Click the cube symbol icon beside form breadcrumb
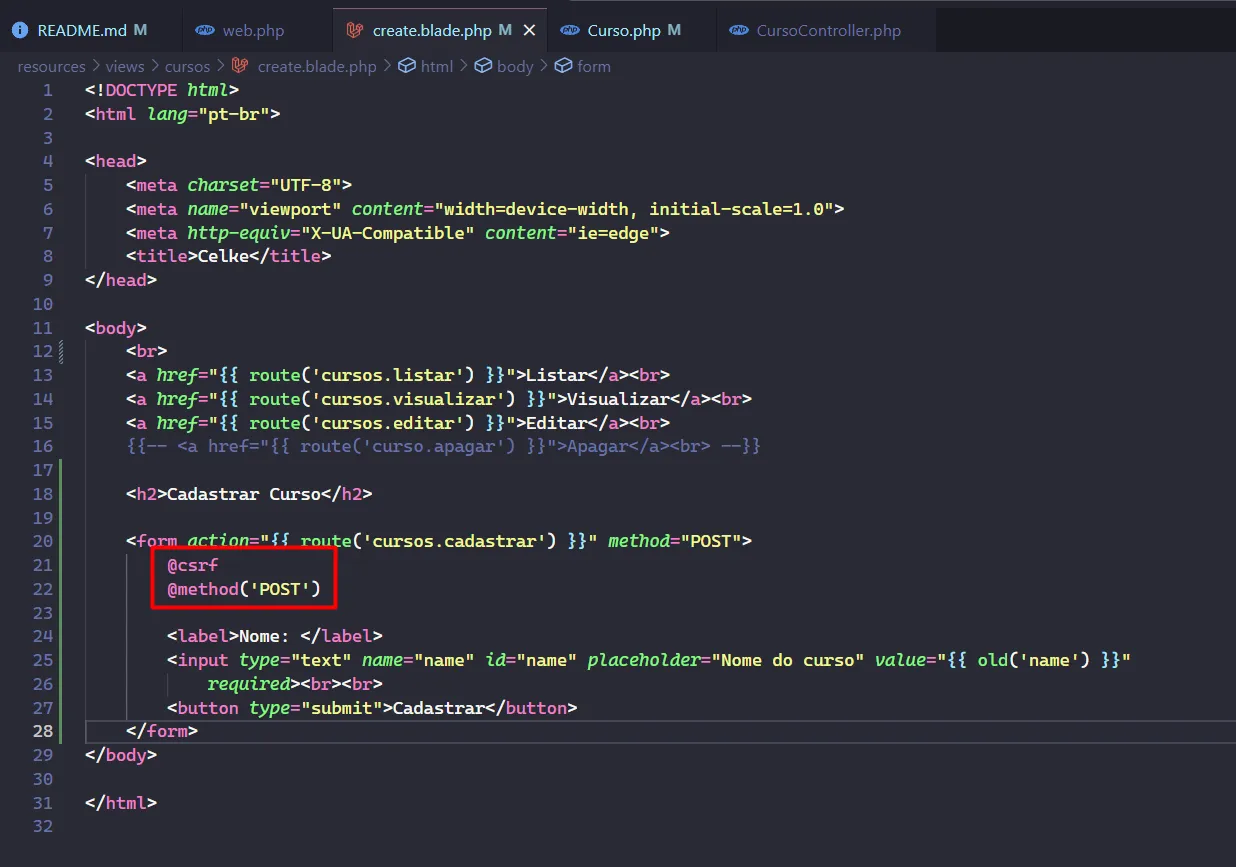The width and height of the screenshot is (1236, 867). click(x=563, y=66)
